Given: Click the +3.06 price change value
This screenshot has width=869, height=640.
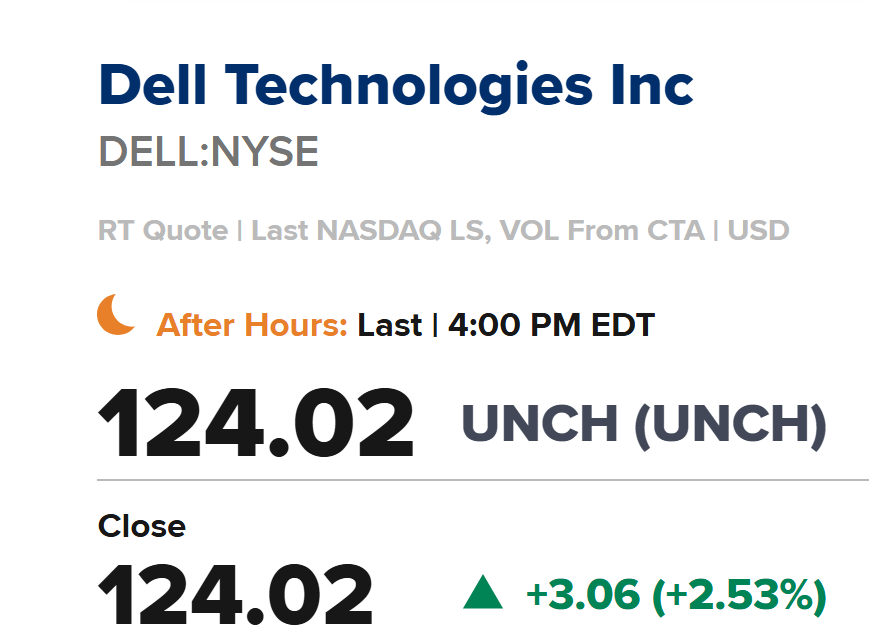Looking at the screenshot, I should (x=583, y=595).
